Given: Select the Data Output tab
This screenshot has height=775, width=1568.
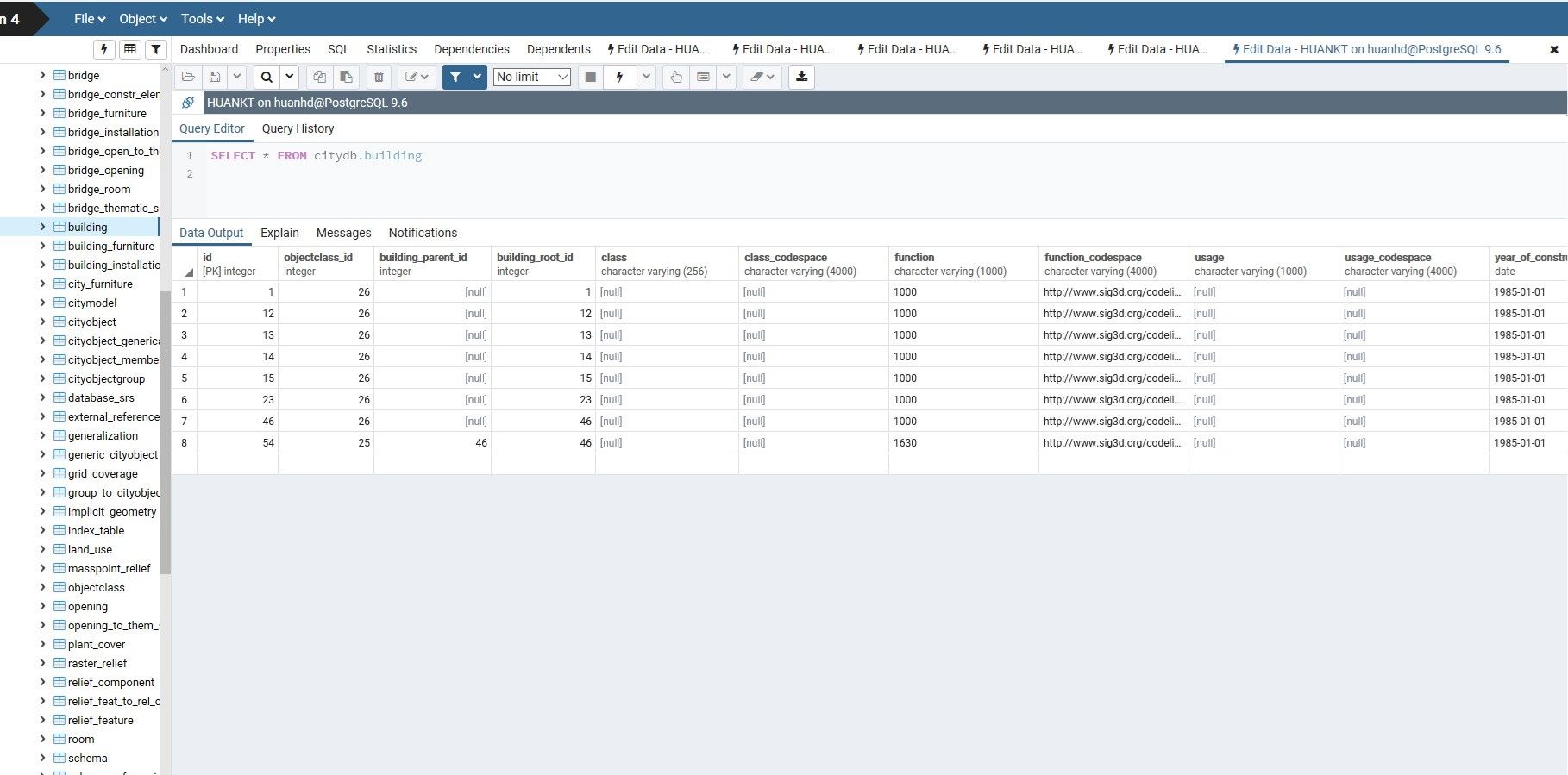Looking at the screenshot, I should pyautogui.click(x=211, y=233).
